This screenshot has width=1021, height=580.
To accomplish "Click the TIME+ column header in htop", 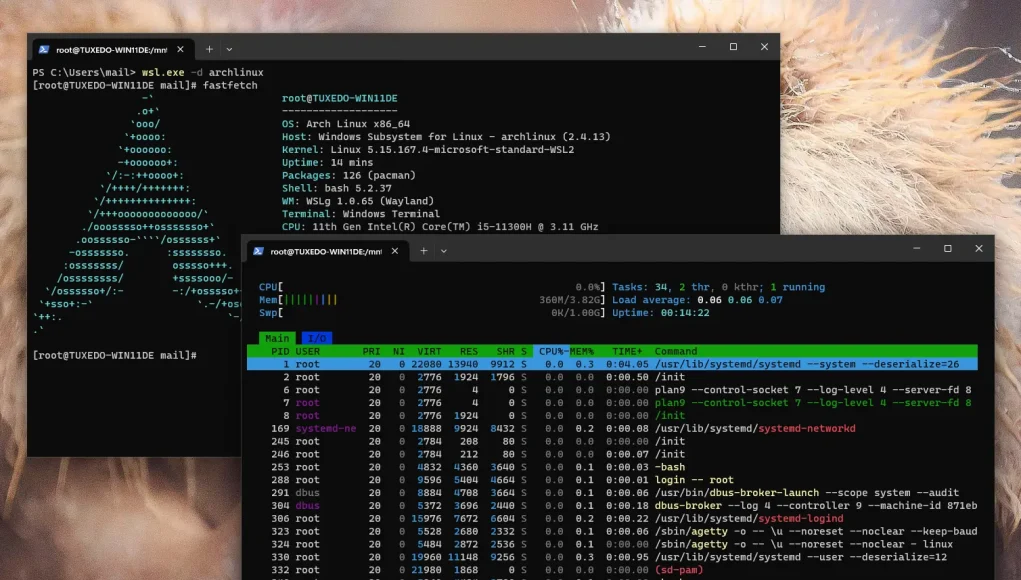I will coord(628,351).
